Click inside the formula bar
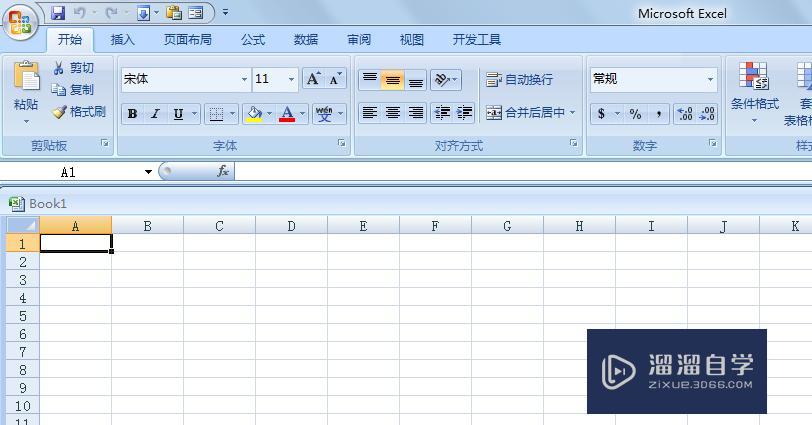This screenshot has height=425, width=812. click(523, 171)
